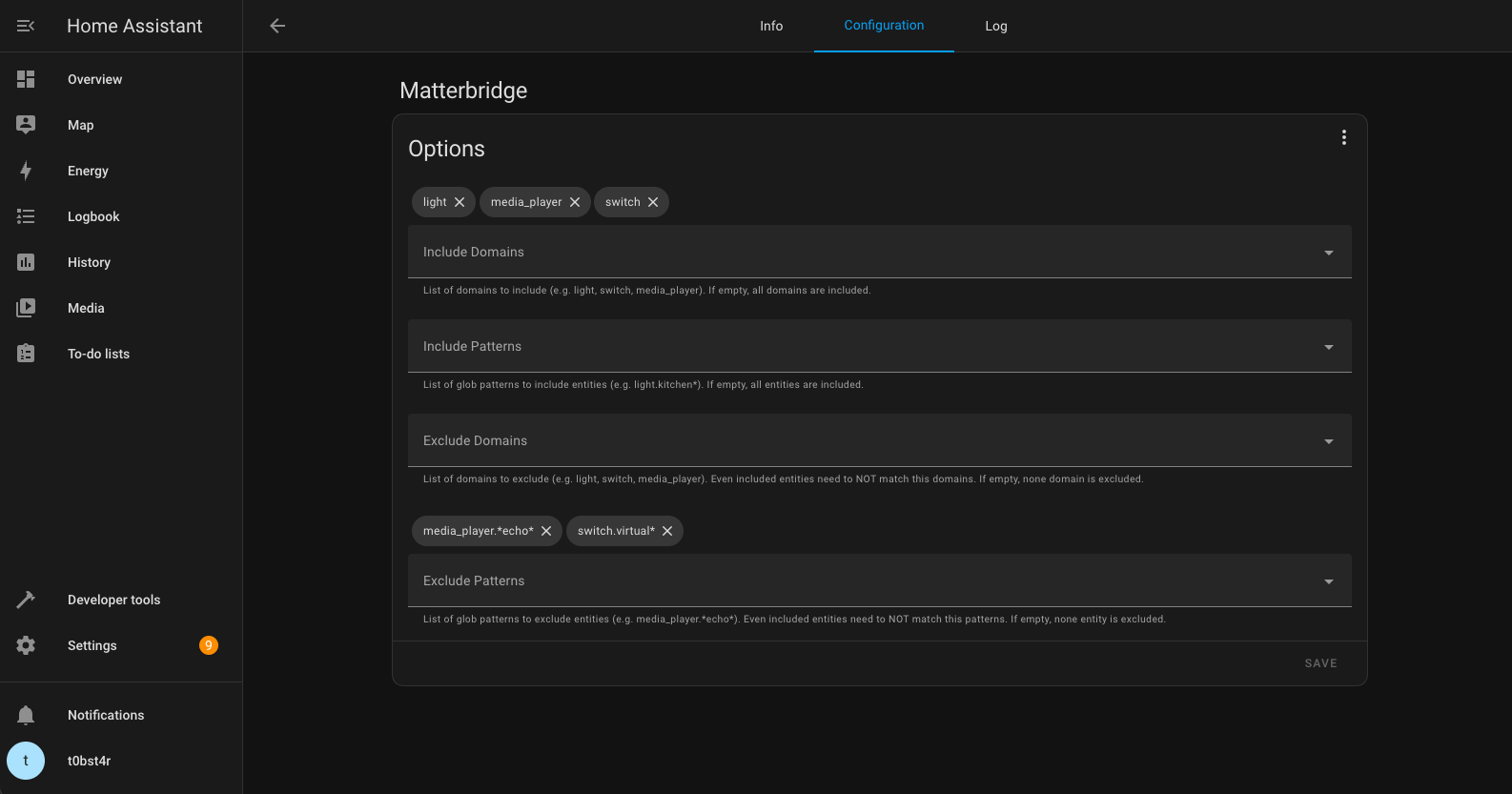Click the light chip label

435,202
